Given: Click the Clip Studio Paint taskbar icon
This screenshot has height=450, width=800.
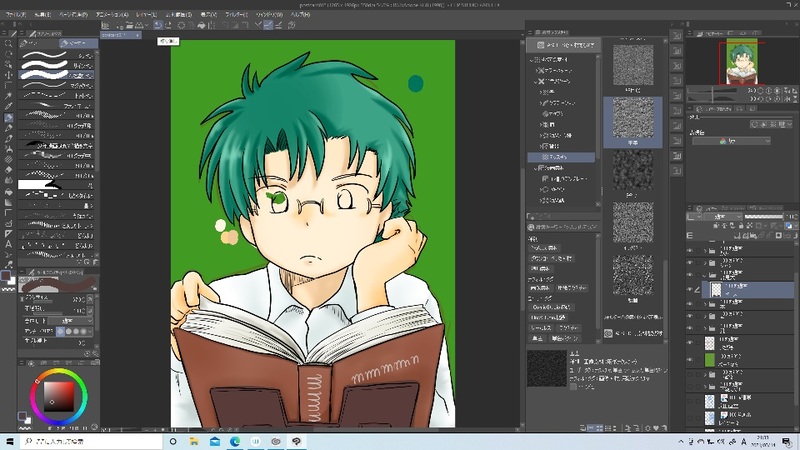Looking at the screenshot, I should 296,441.
